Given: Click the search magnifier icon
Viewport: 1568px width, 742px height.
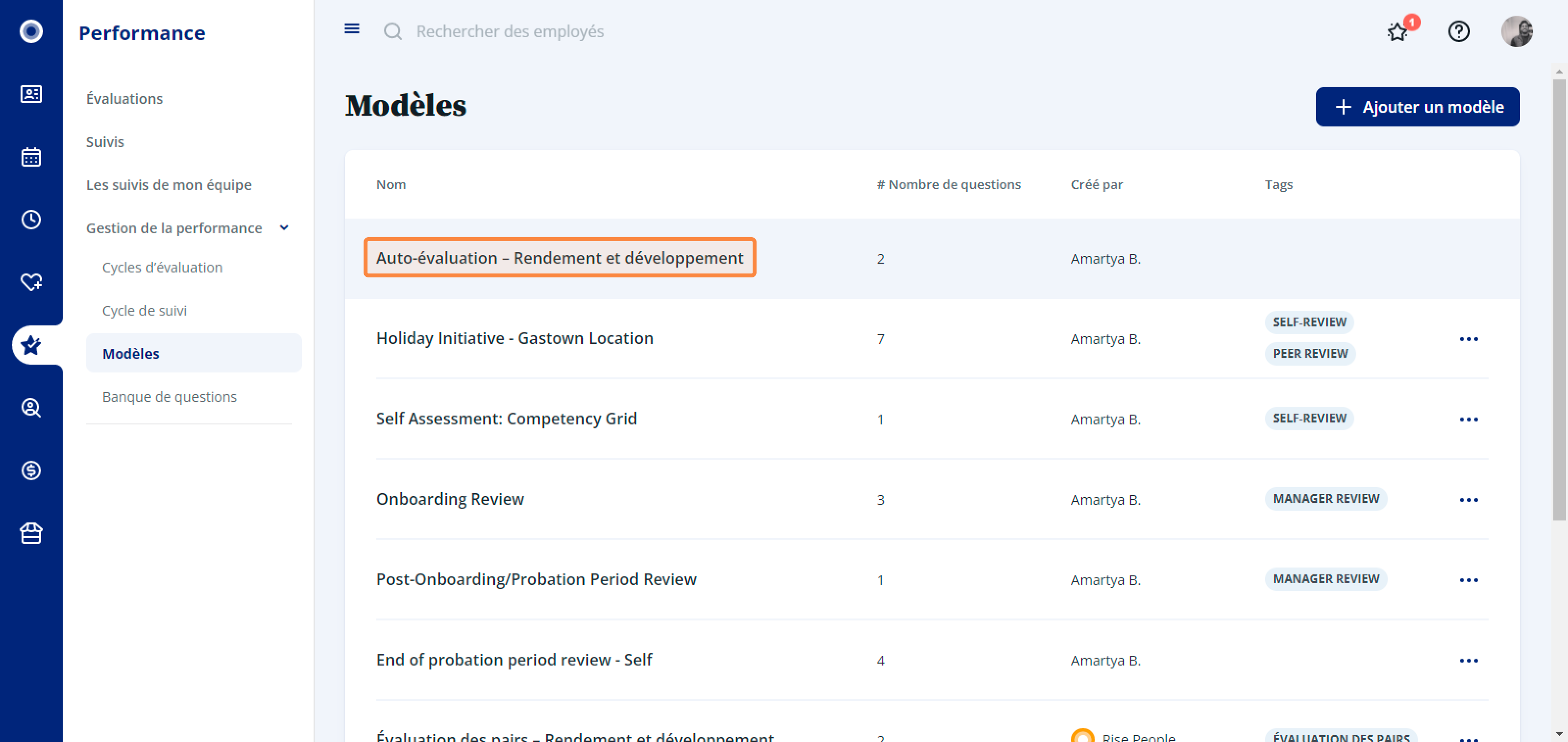Looking at the screenshot, I should pyautogui.click(x=392, y=31).
